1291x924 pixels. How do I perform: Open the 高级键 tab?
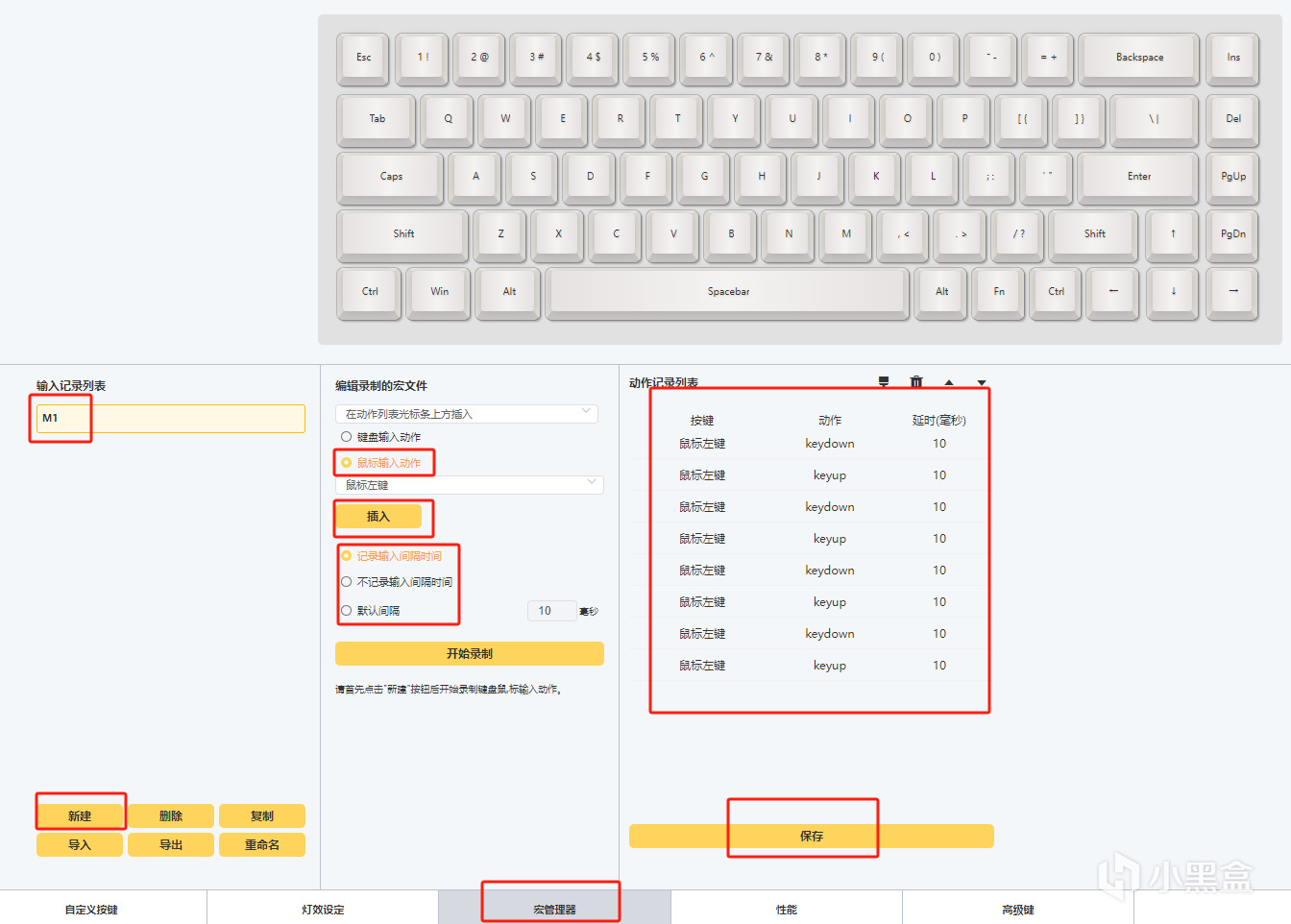(1018, 909)
